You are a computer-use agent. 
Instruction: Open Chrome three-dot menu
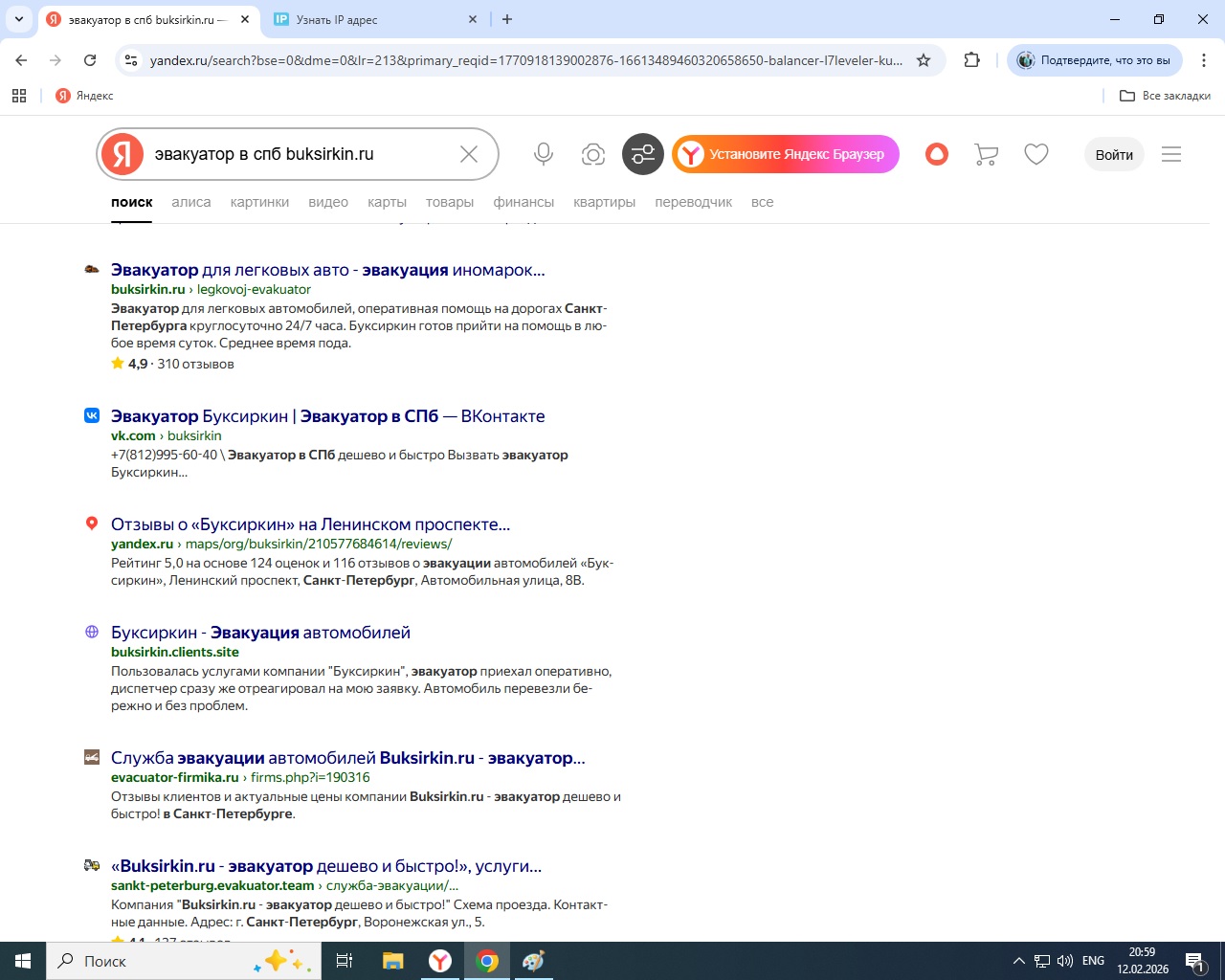pyautogui.click(x=1203, y=60)
